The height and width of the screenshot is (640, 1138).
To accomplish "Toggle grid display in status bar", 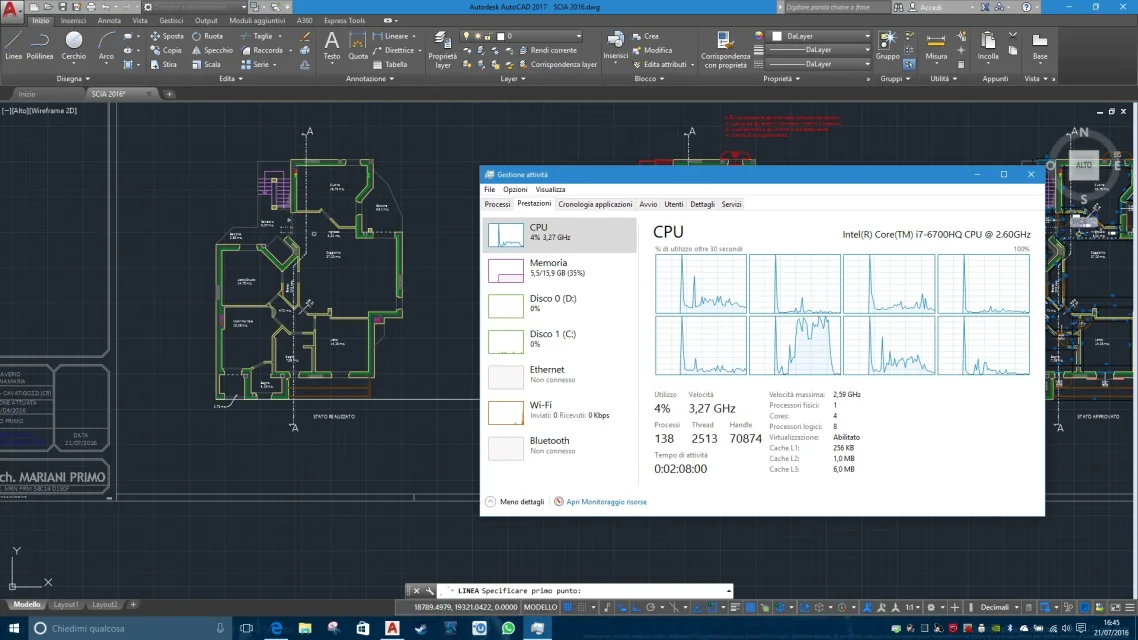I will 568,607.
